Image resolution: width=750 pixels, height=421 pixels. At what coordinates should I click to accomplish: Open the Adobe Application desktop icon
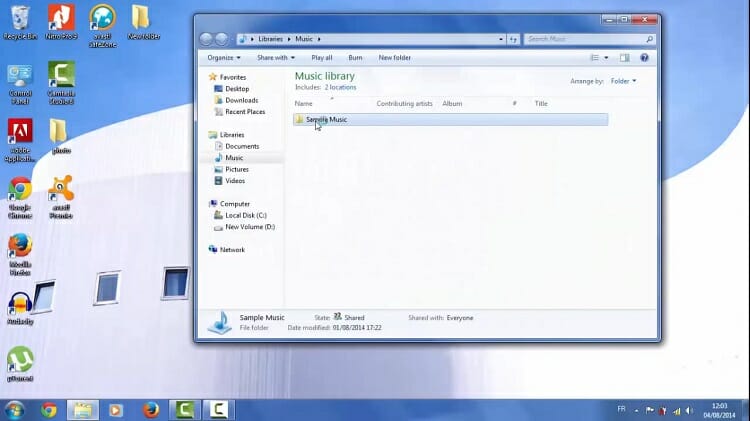pyautogui.click(x=20, y=141)
